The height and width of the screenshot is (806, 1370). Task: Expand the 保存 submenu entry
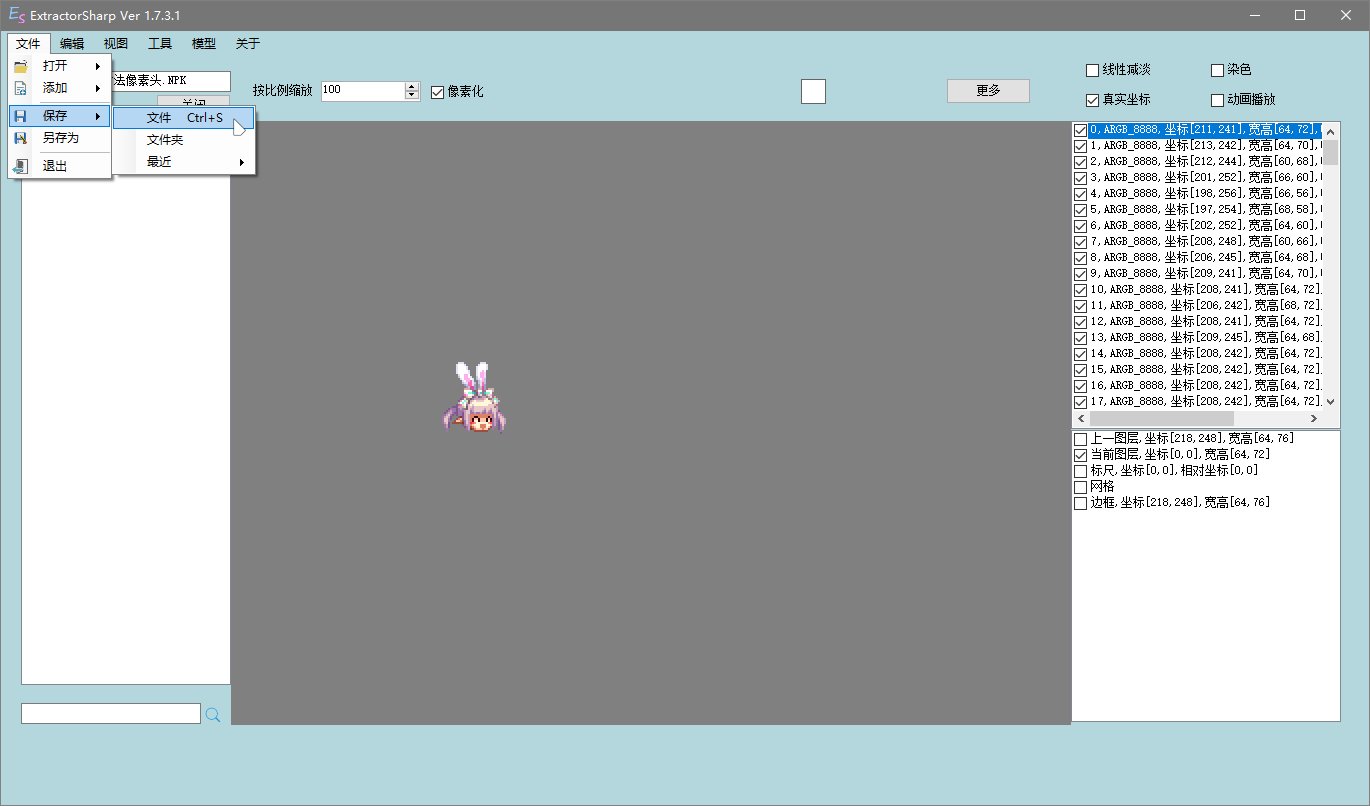point(60,116)
